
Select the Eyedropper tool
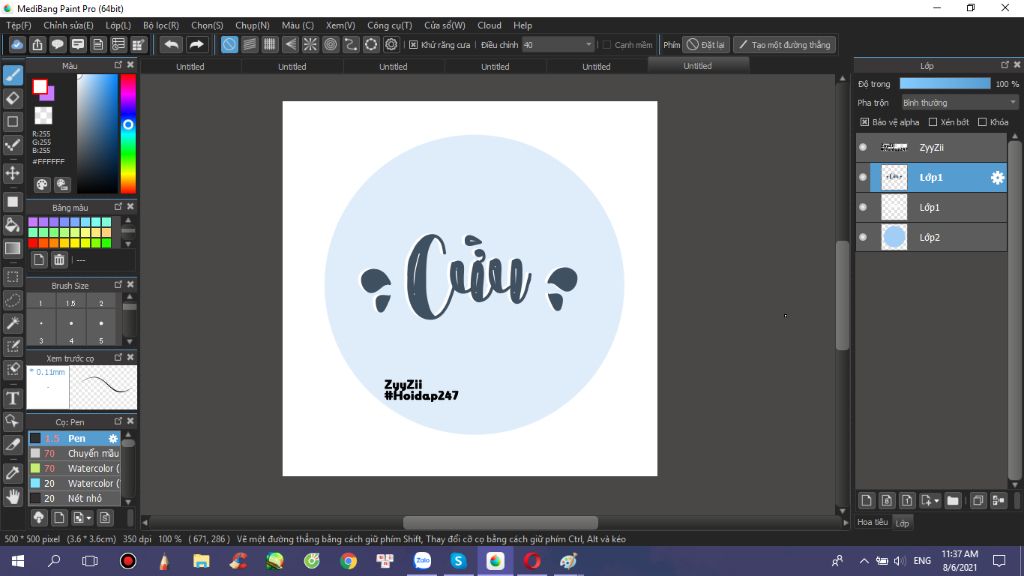coord(12,473)
